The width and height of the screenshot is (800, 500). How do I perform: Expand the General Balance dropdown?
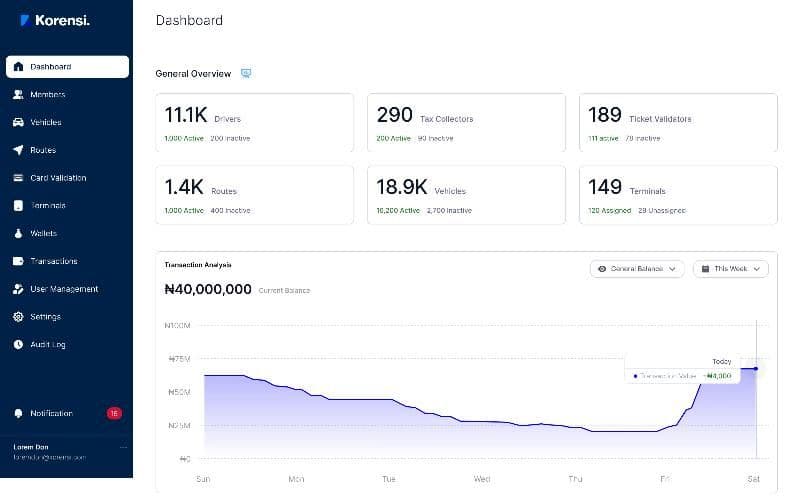pyautogui.click(x=637, y=269)
